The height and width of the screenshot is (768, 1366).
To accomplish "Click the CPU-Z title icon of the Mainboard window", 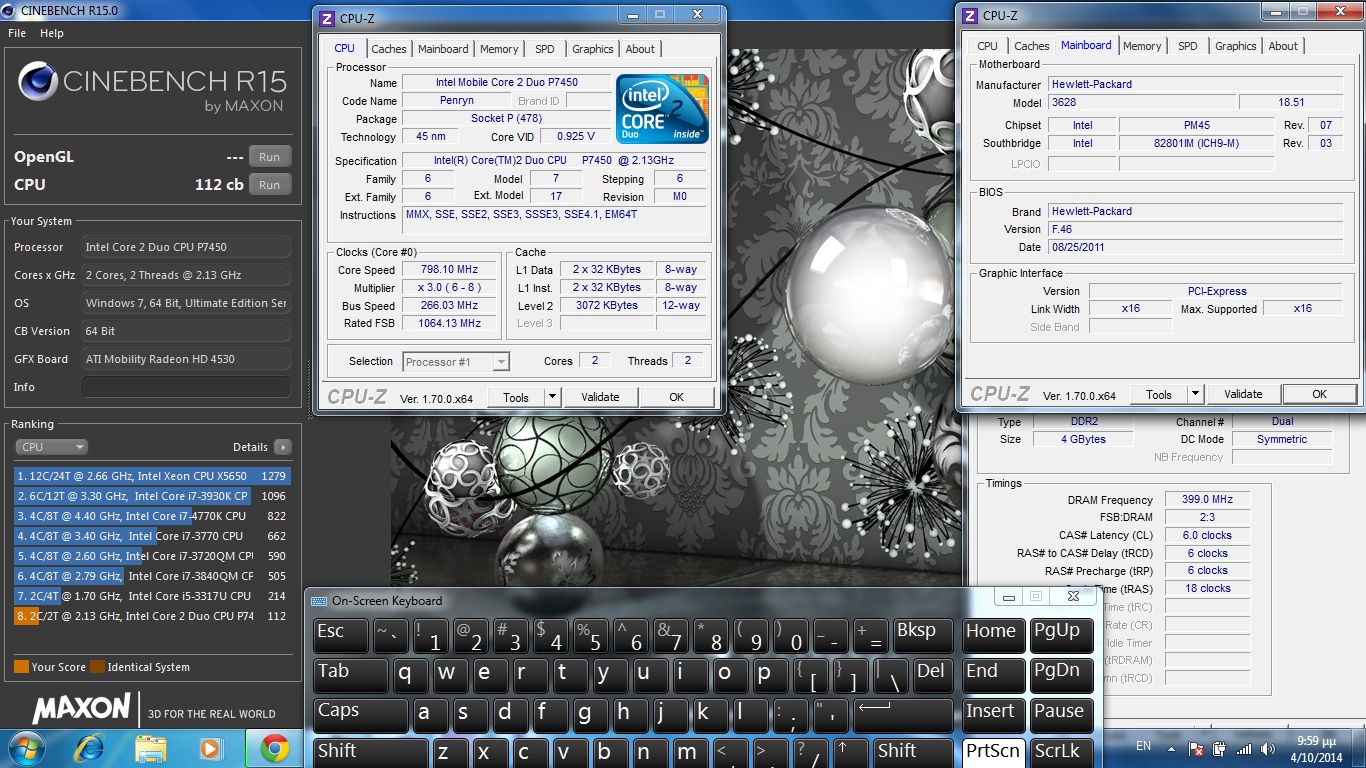I will click(970, 15).
